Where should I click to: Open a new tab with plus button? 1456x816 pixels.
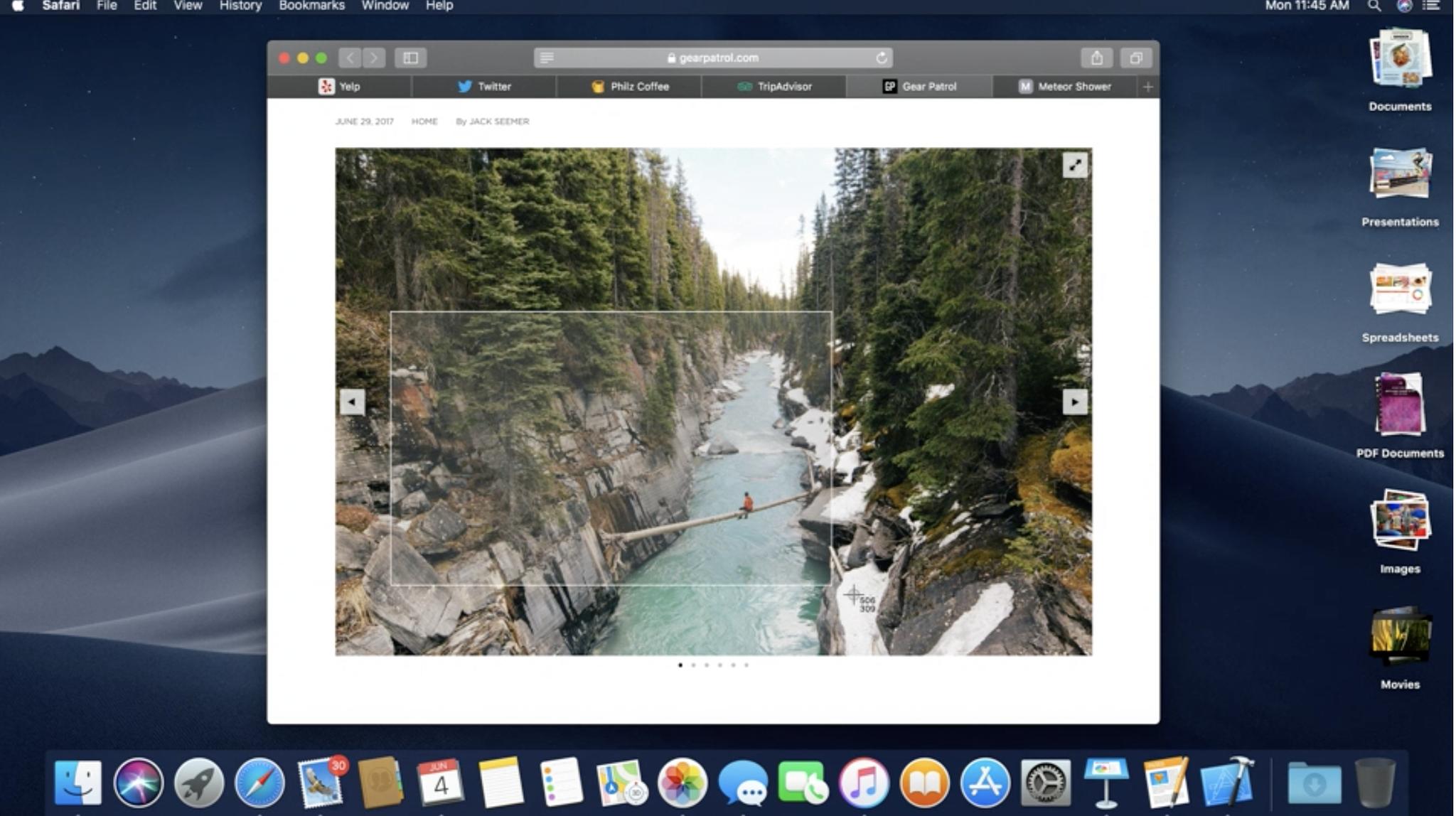[x=1147, y=86]
